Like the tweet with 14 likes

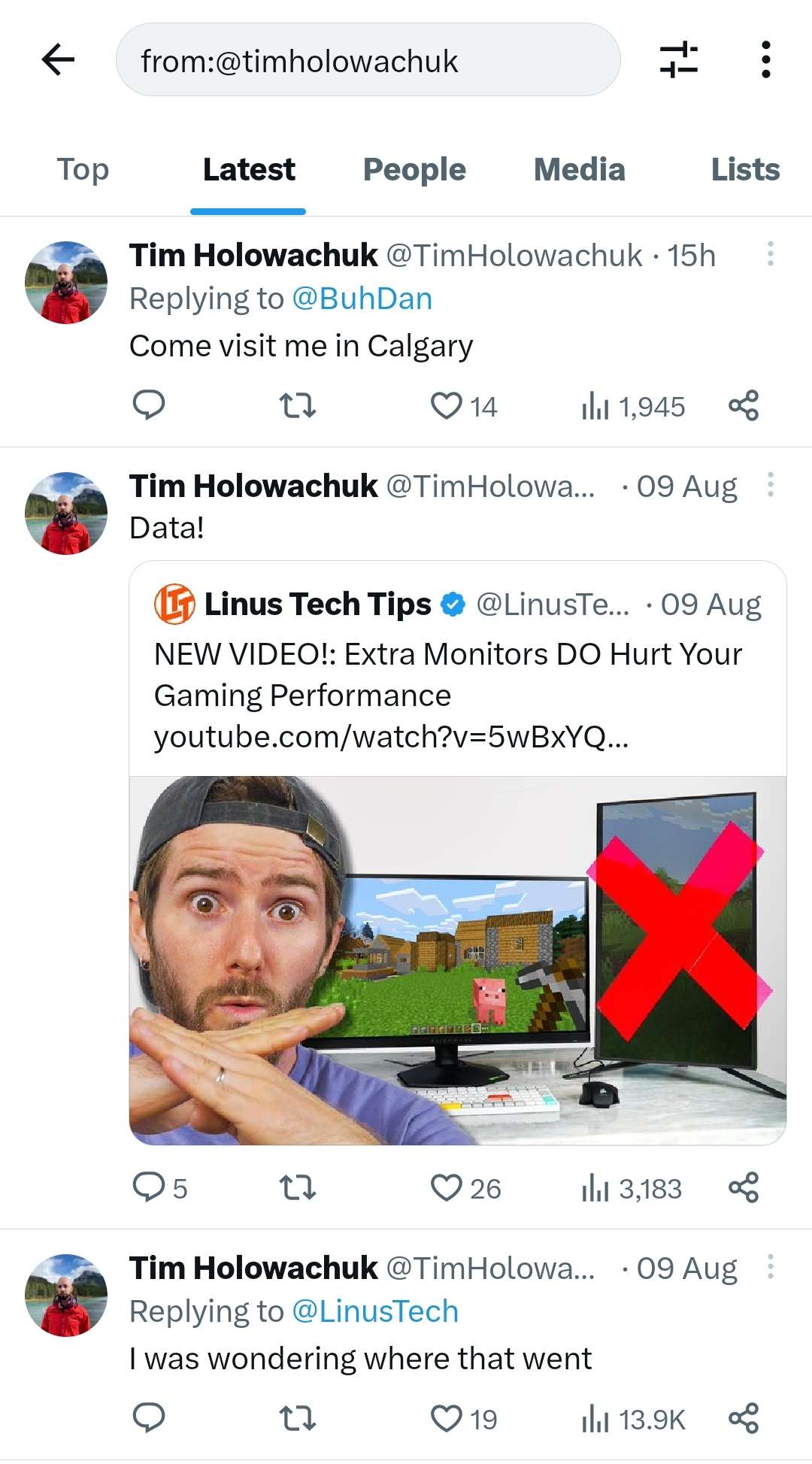[x=464, y=406]
